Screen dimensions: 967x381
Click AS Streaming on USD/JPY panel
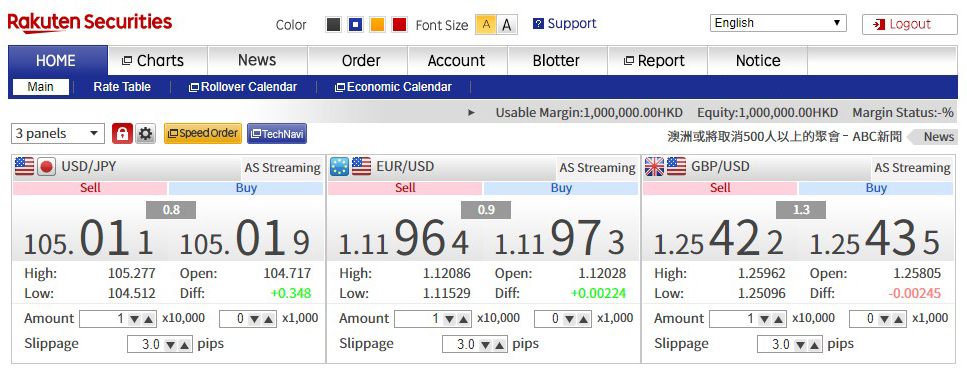tap(282, 168)
